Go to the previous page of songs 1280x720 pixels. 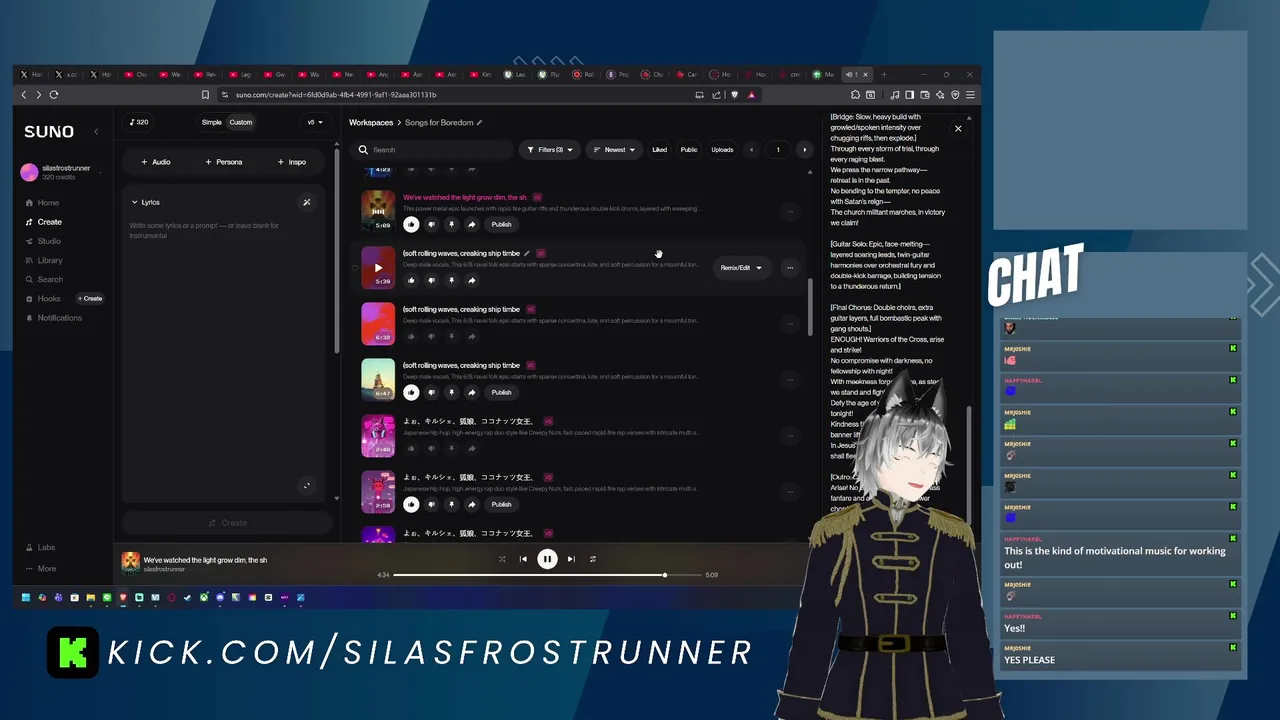point(752,150)
